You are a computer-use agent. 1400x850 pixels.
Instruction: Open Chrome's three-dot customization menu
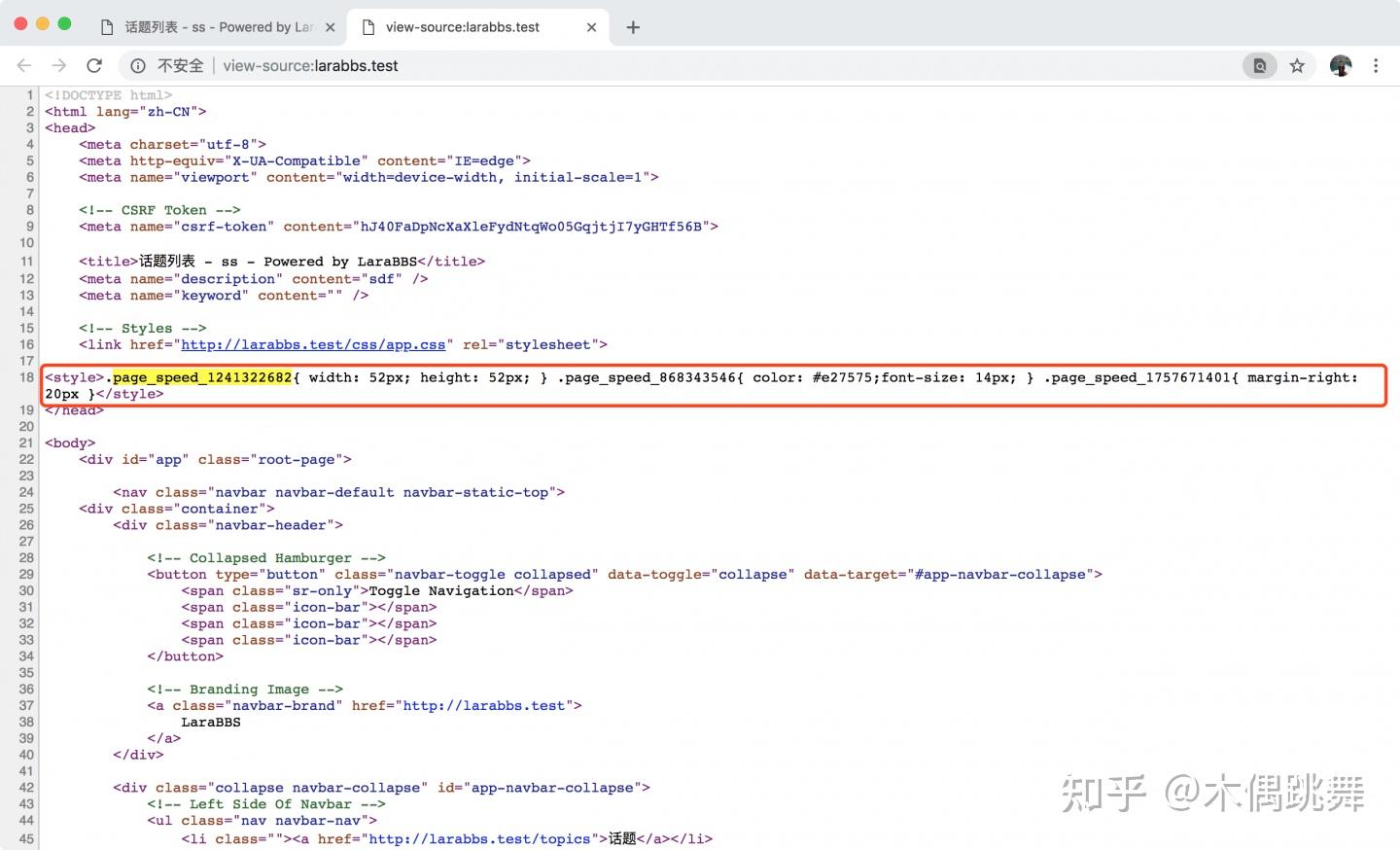(x=1376, y=65)
